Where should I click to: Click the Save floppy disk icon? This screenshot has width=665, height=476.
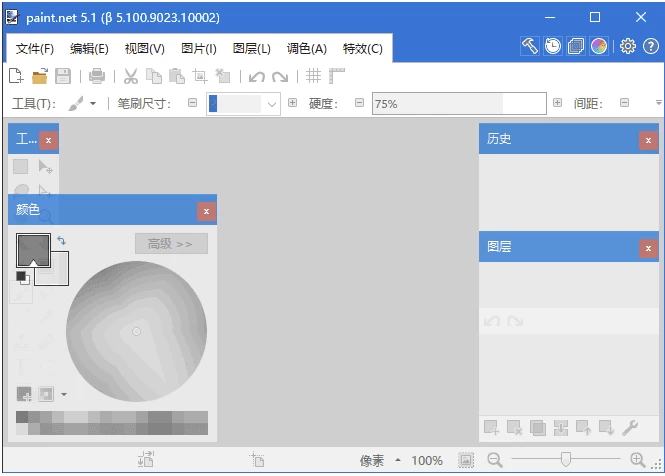tap(62, 76)
